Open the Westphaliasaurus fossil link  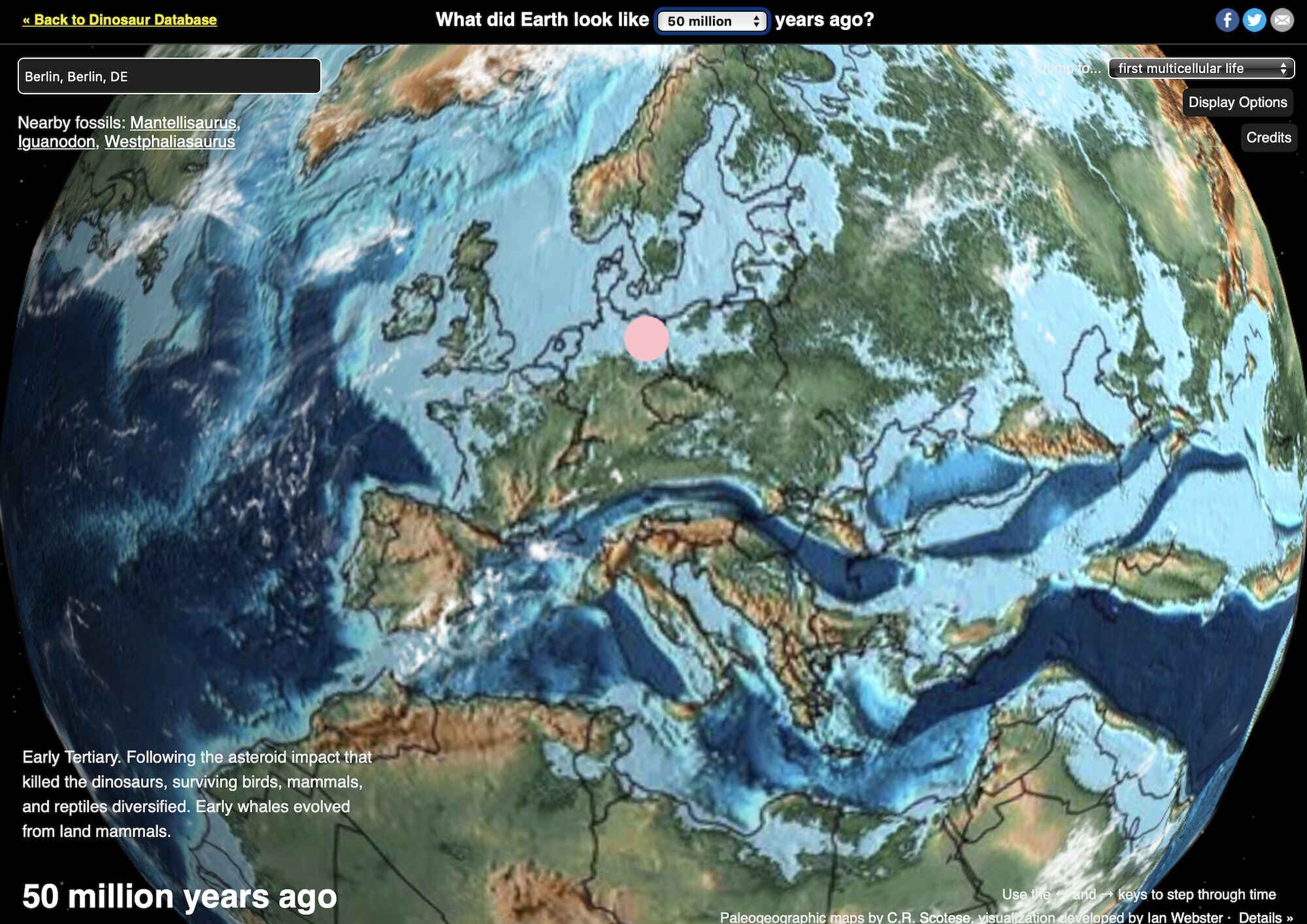click(x=169, y=141)
